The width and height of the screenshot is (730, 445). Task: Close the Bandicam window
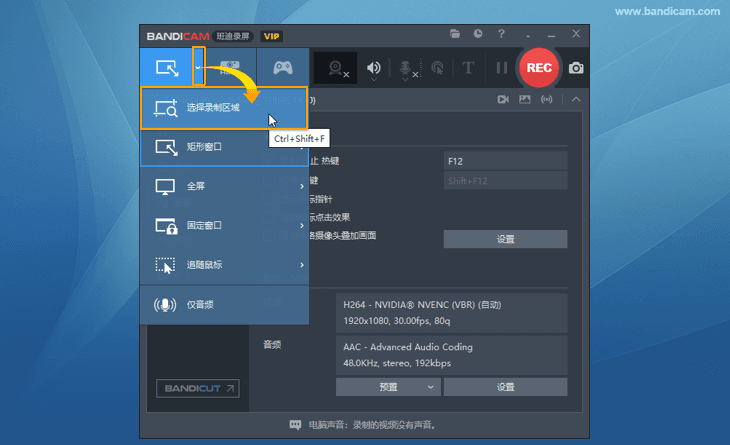tap(576, 34)
